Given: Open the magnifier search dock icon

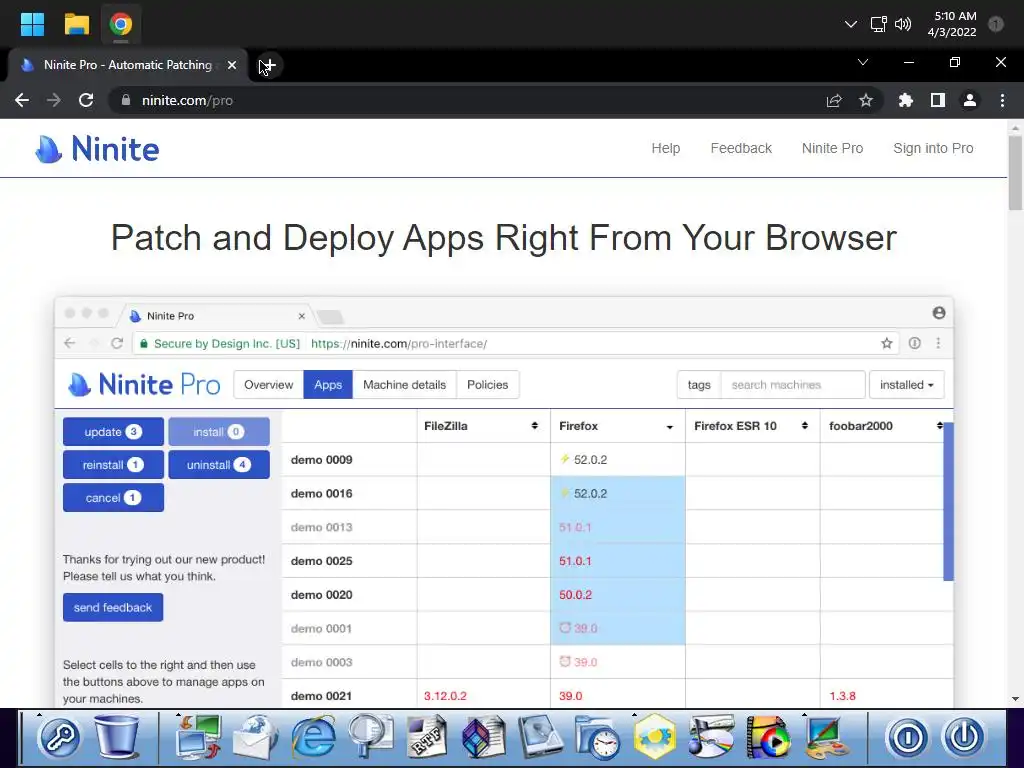Looking at the screenshot, I should (x=370, y=737).
